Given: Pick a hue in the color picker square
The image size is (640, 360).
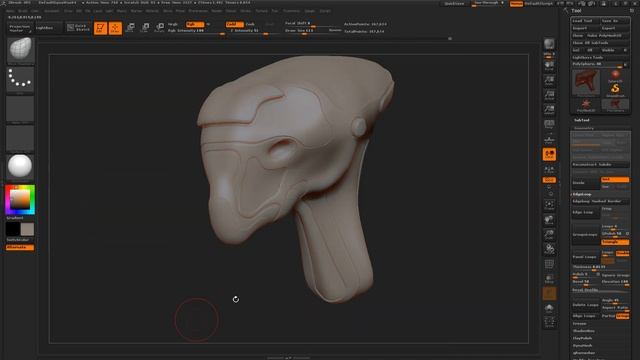Looking at the screenshot, I should tap(20, 200).
